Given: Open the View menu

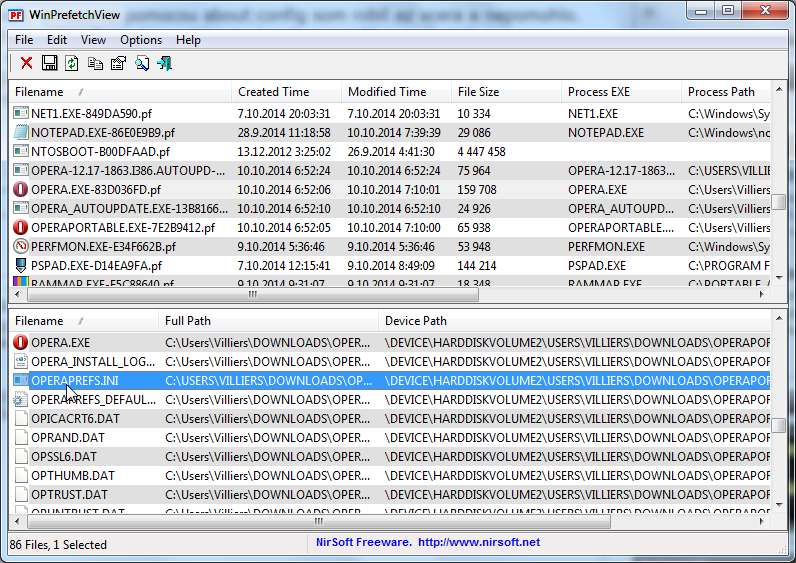Looking at the screenshot, I should click(x=93, y=40).
